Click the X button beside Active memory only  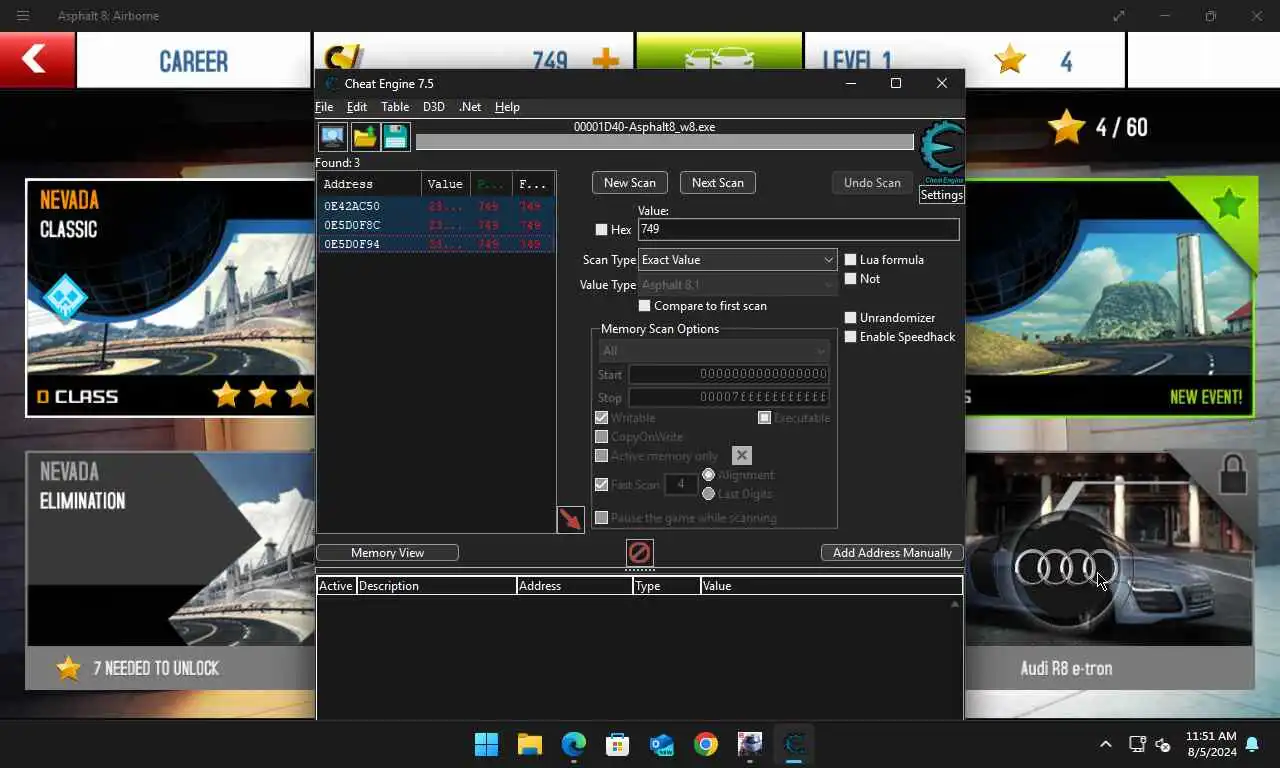coord(741,456)
